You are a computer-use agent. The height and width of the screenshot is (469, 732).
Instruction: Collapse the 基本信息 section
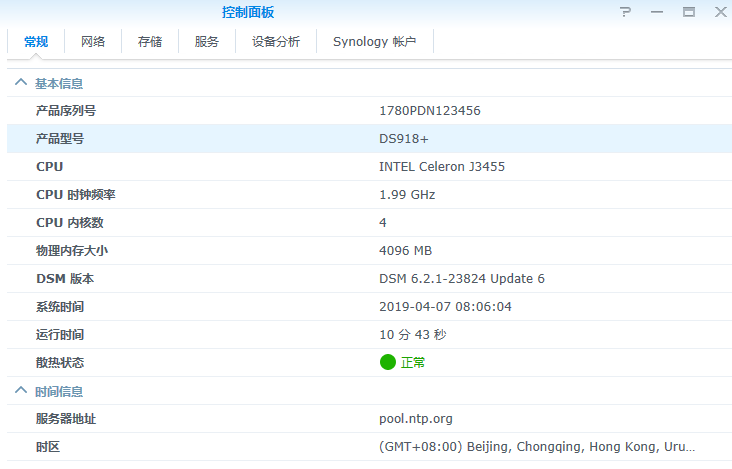[20, 83]
